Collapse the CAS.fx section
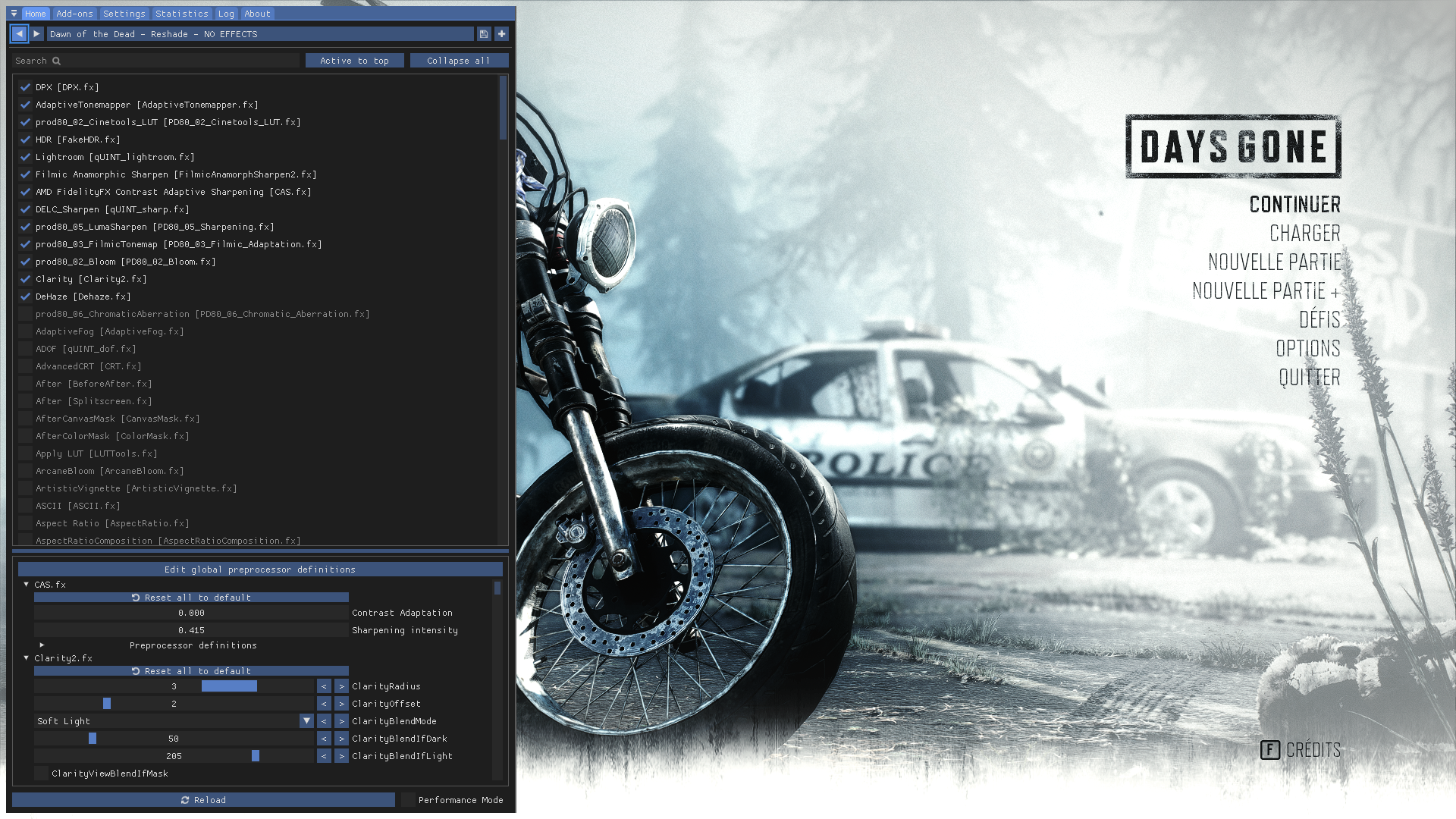1456x819 pixels. coord(27,585)
